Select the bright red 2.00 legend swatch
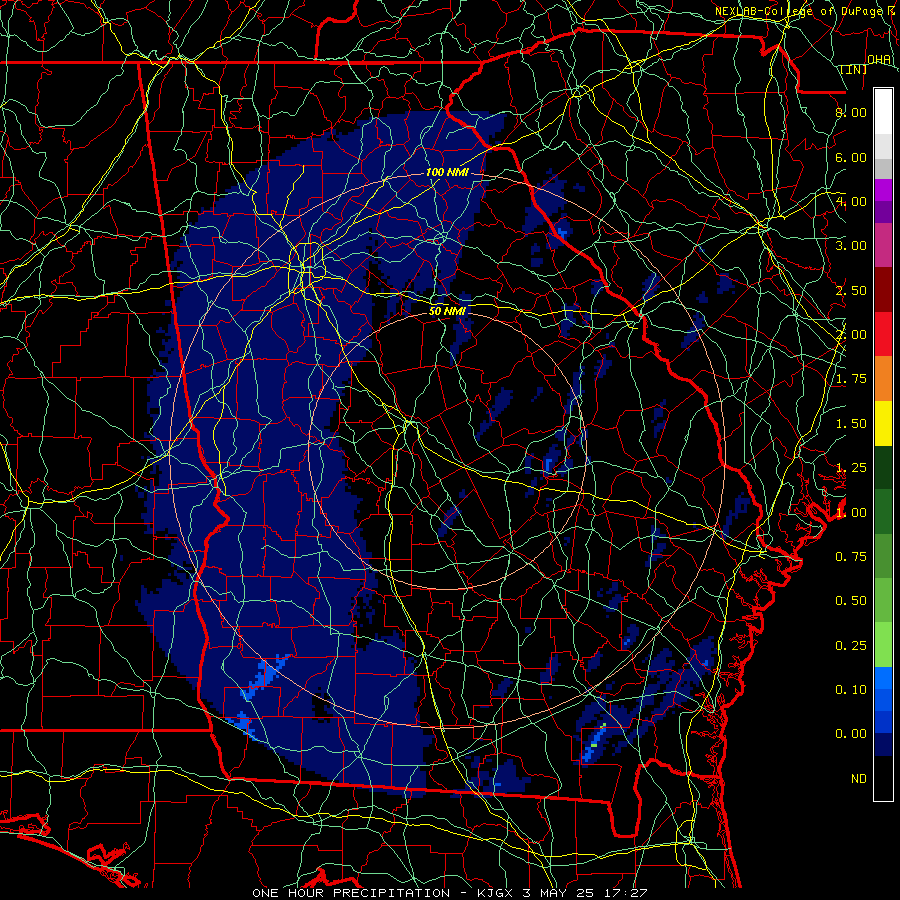The height and width of the screenshot is (900, 900). click(x=883, y=334)
